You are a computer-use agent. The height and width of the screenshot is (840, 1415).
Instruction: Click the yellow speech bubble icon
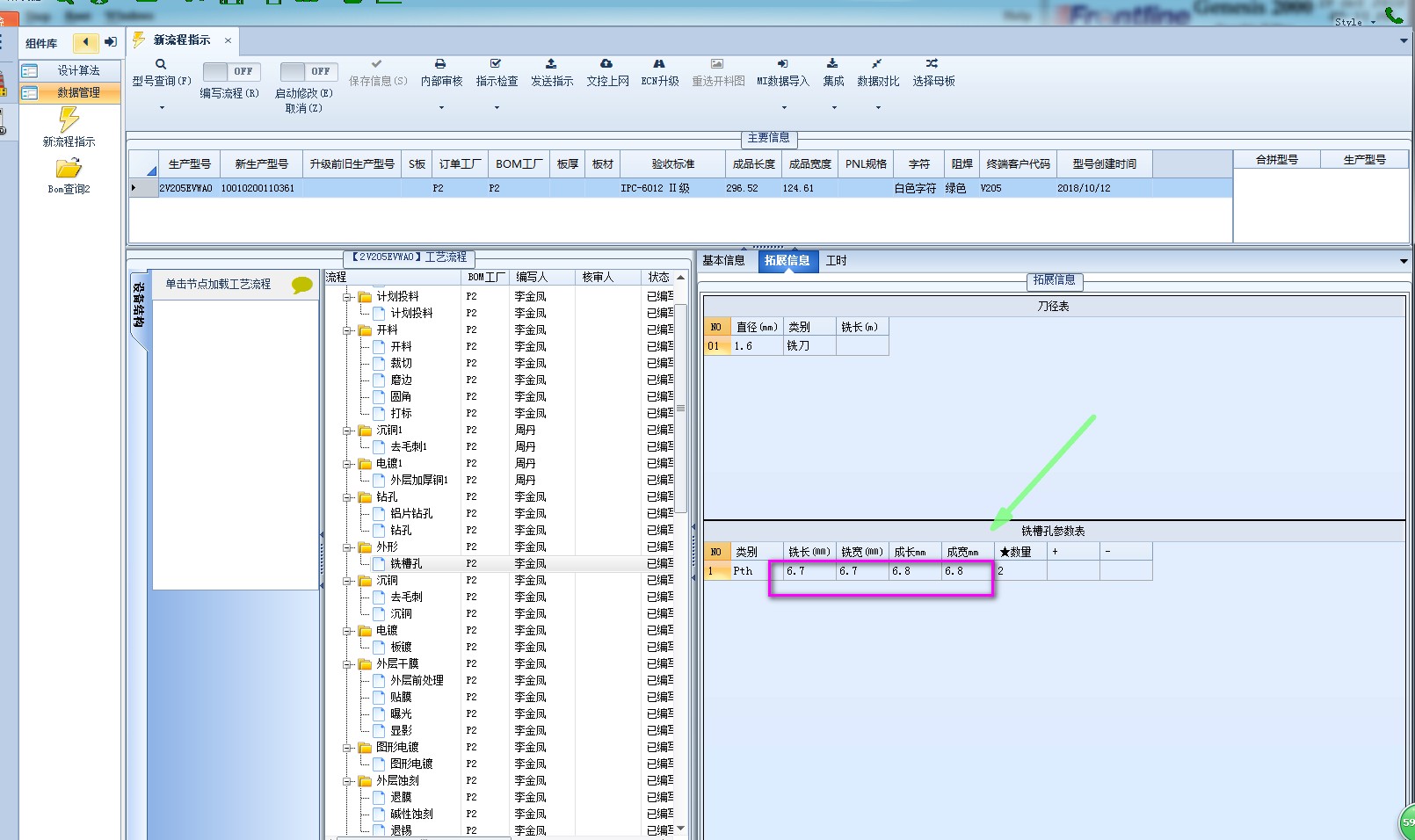(302, 285)
